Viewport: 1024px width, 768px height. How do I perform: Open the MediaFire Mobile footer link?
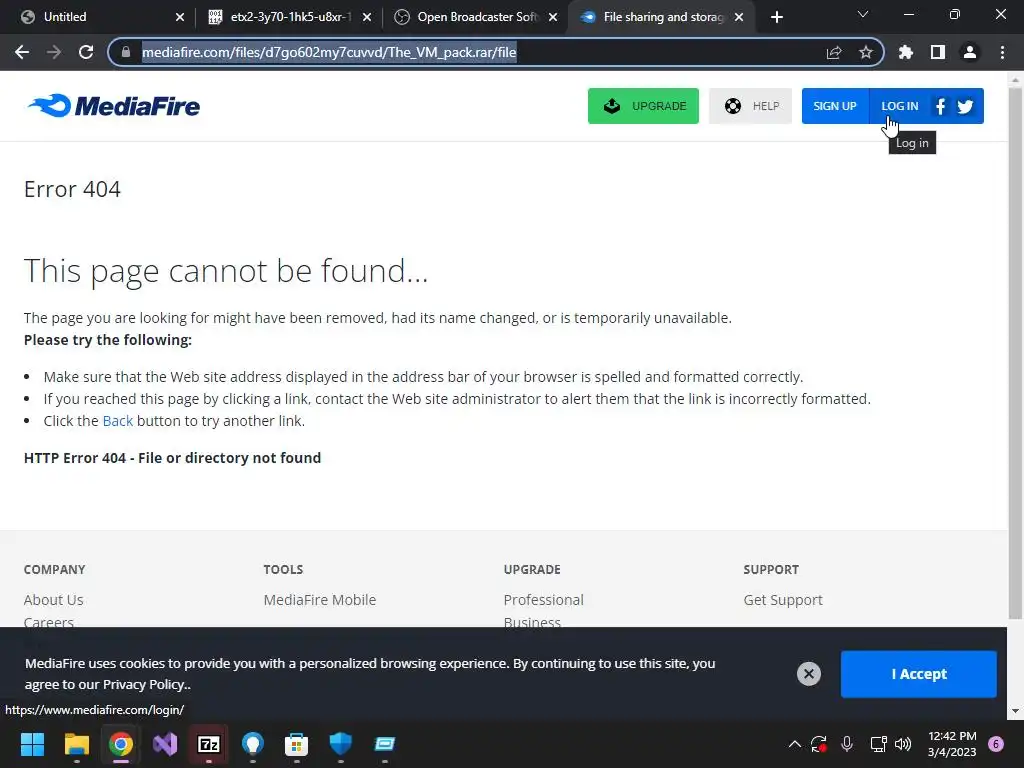(x=319, y=600)
